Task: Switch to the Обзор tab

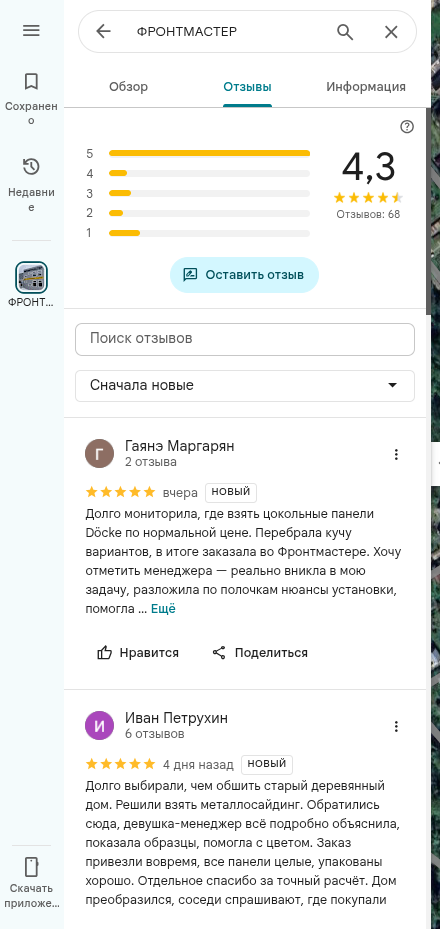Action: pos(129,87)
